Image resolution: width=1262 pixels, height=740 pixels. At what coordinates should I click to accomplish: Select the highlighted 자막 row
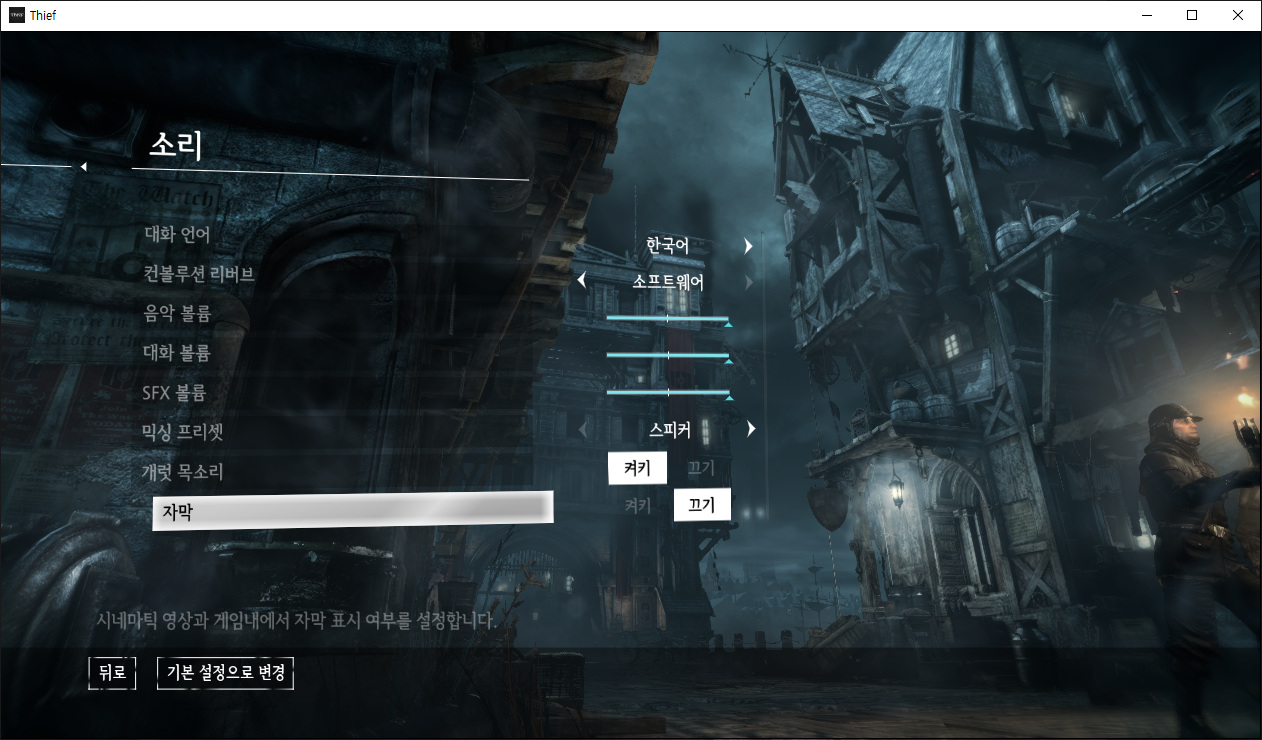(x=353, y=510)
